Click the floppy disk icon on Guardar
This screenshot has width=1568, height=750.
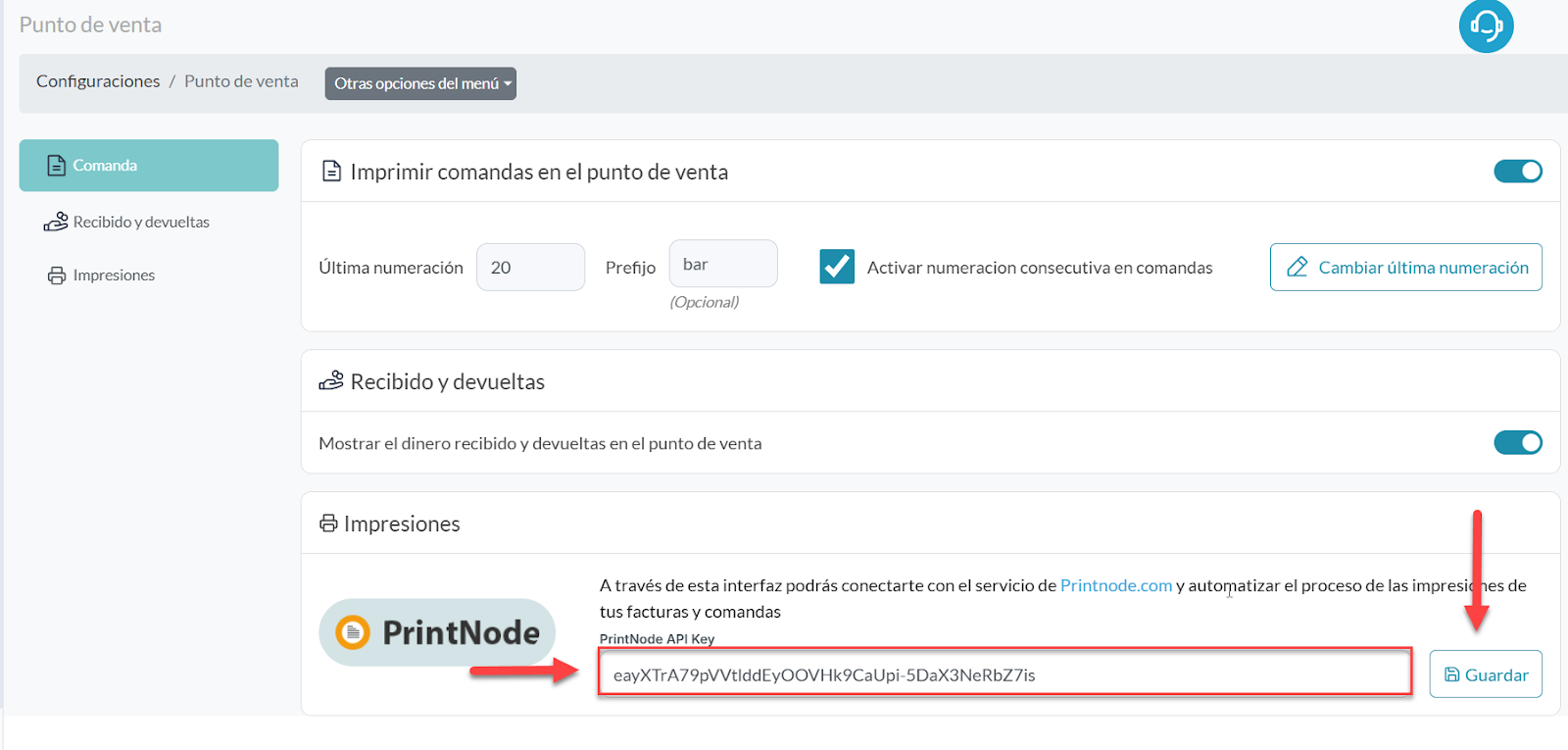point(1451,675)
